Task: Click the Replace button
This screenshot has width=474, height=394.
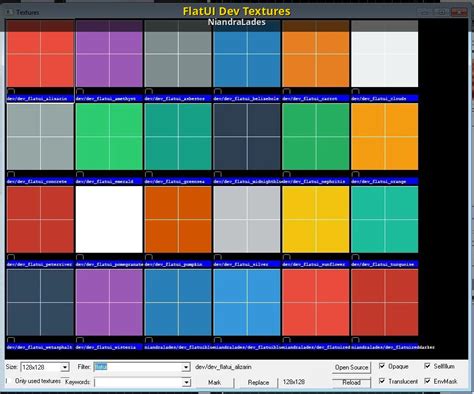Action: tap(258, 382)
